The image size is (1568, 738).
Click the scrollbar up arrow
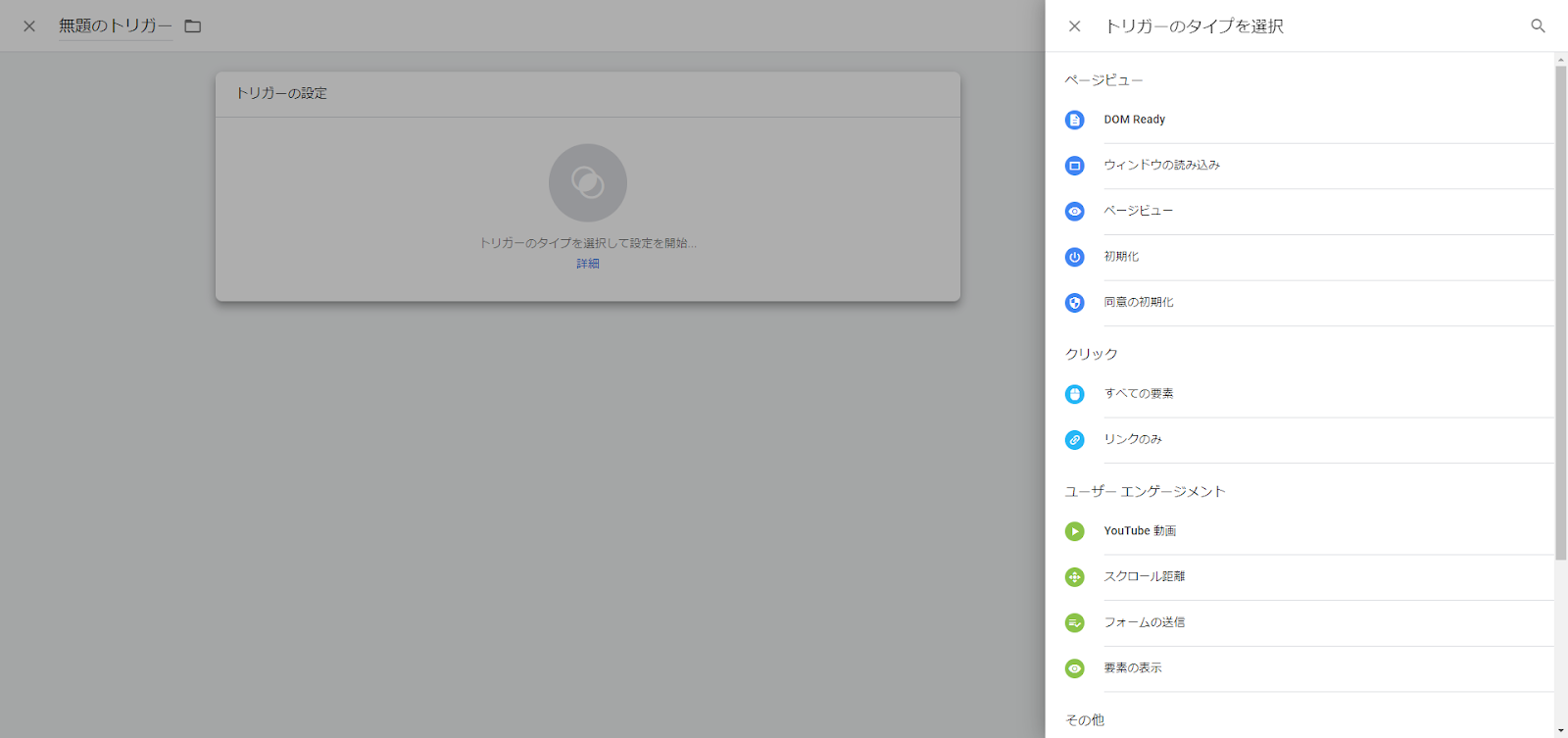[x=1561, y=59]
